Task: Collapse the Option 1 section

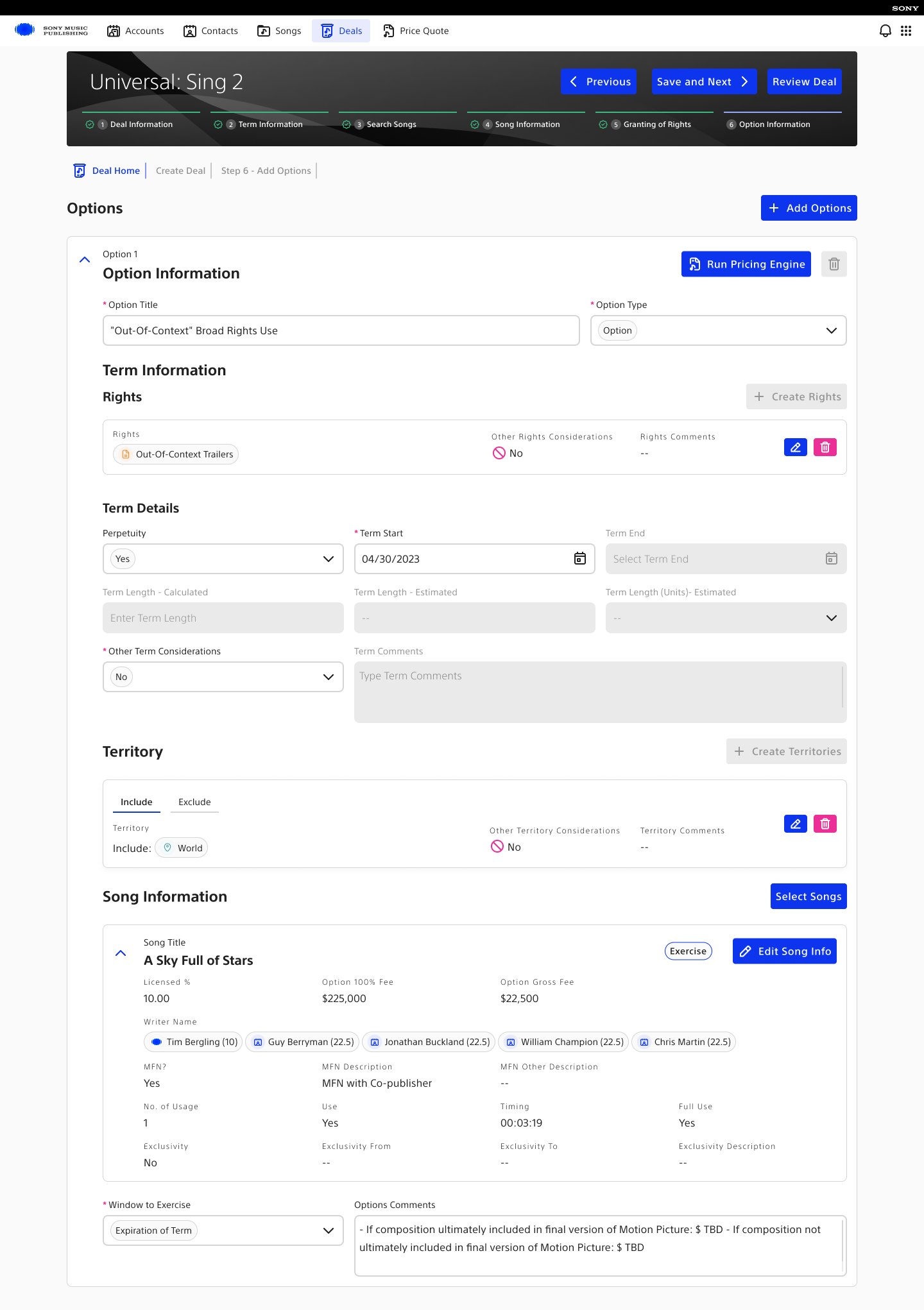Action: click(85, 260)
